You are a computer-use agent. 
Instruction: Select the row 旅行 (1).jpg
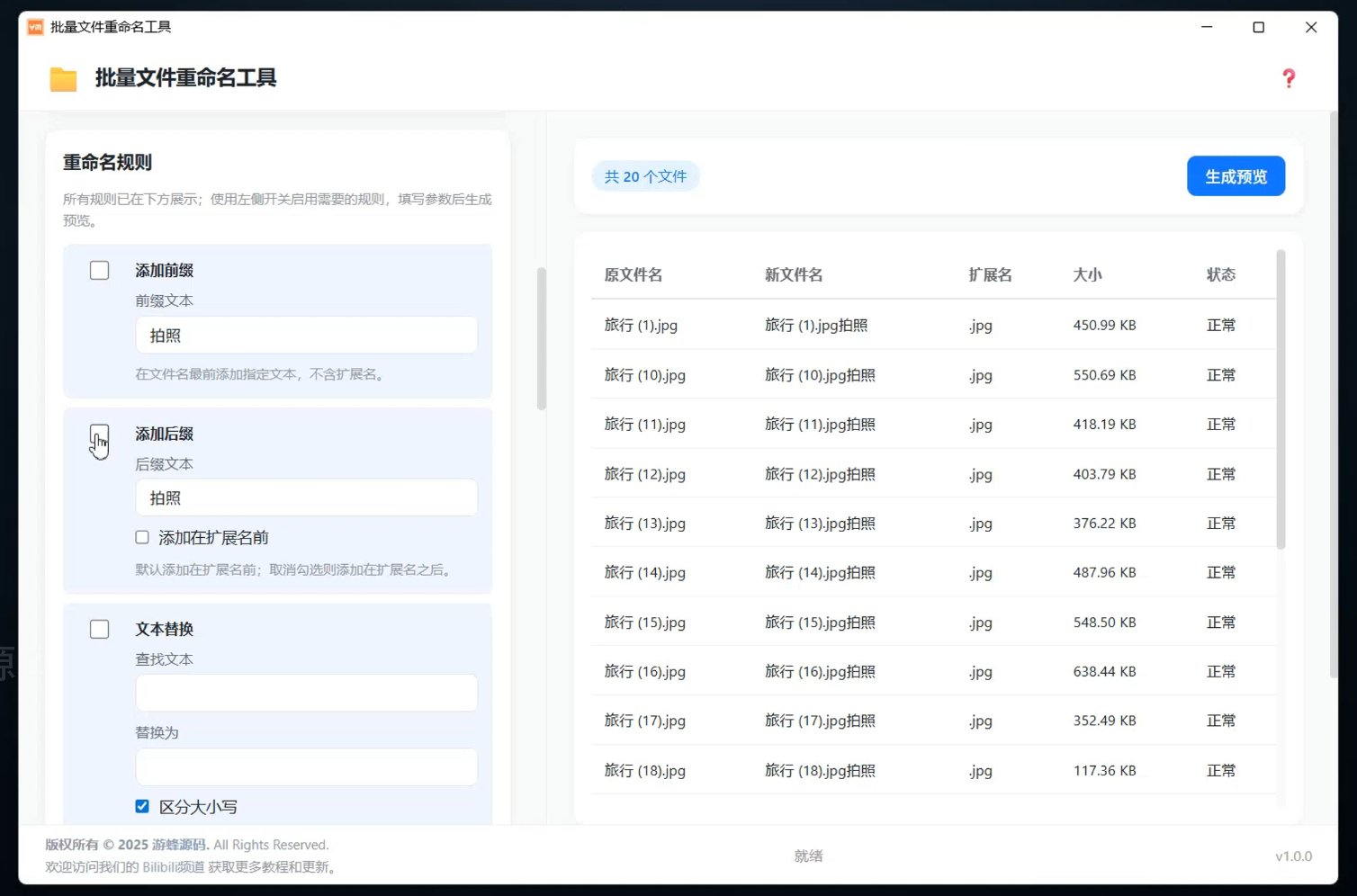pyautogui.click(x=933, y=325)
